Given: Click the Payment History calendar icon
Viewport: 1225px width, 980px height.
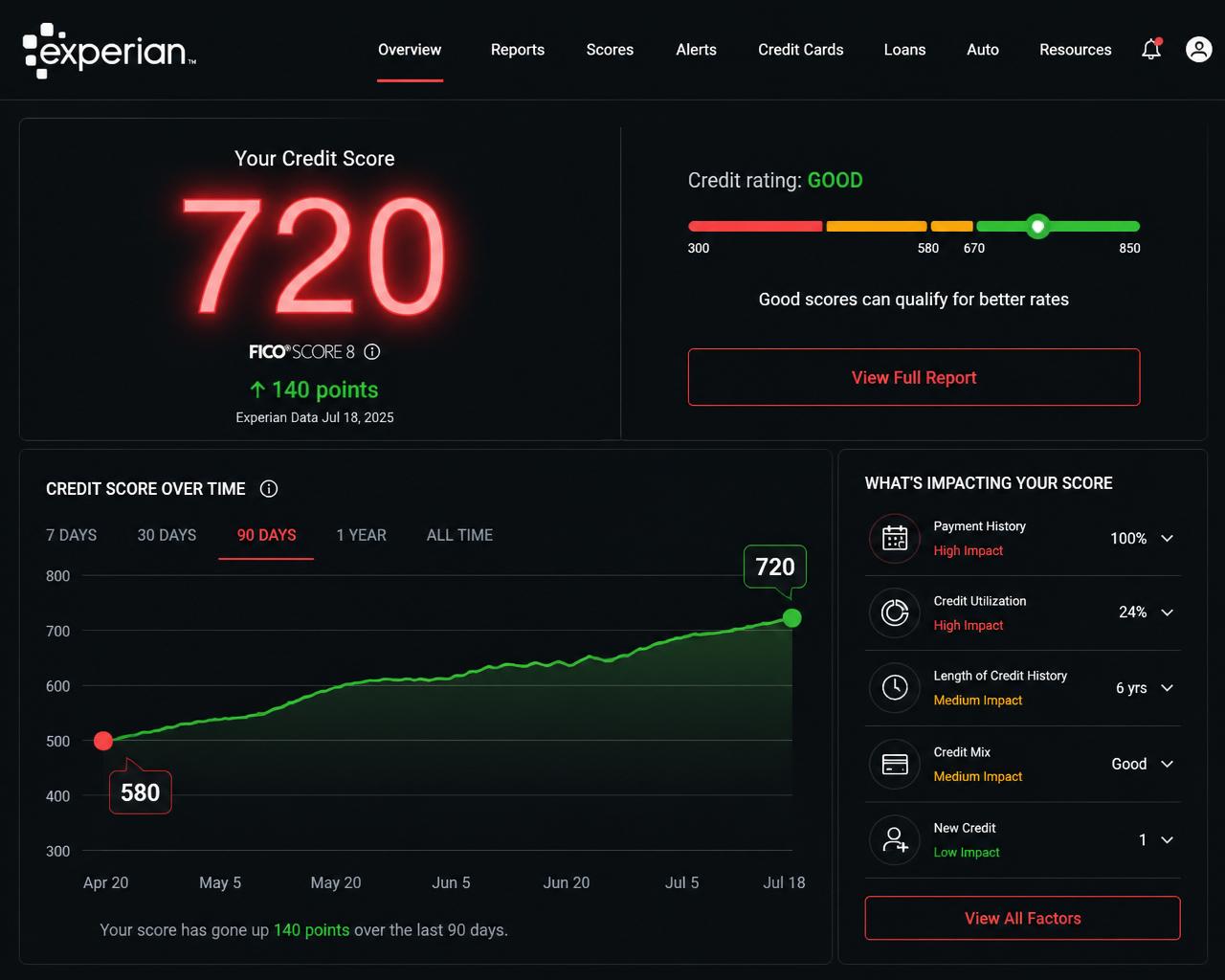Looking at the screenshot, I should click(x=895, y=538).
